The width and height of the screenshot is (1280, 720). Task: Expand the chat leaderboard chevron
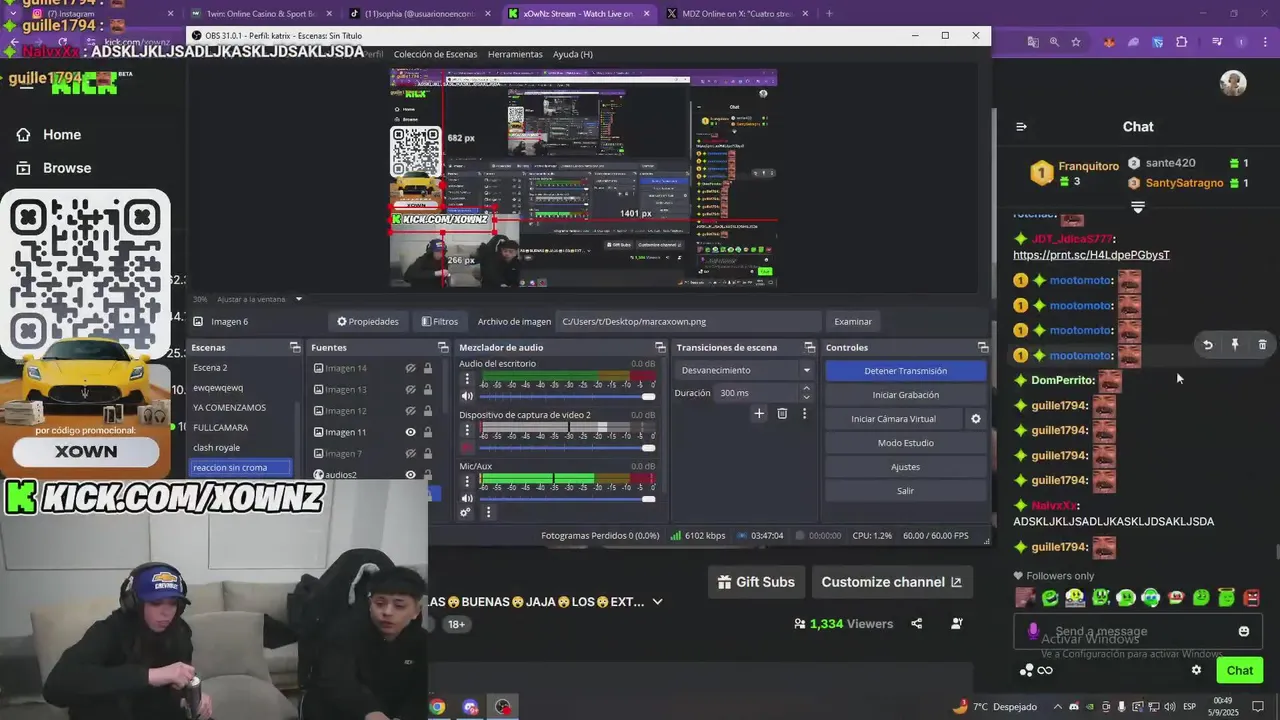coord(1137,207)
